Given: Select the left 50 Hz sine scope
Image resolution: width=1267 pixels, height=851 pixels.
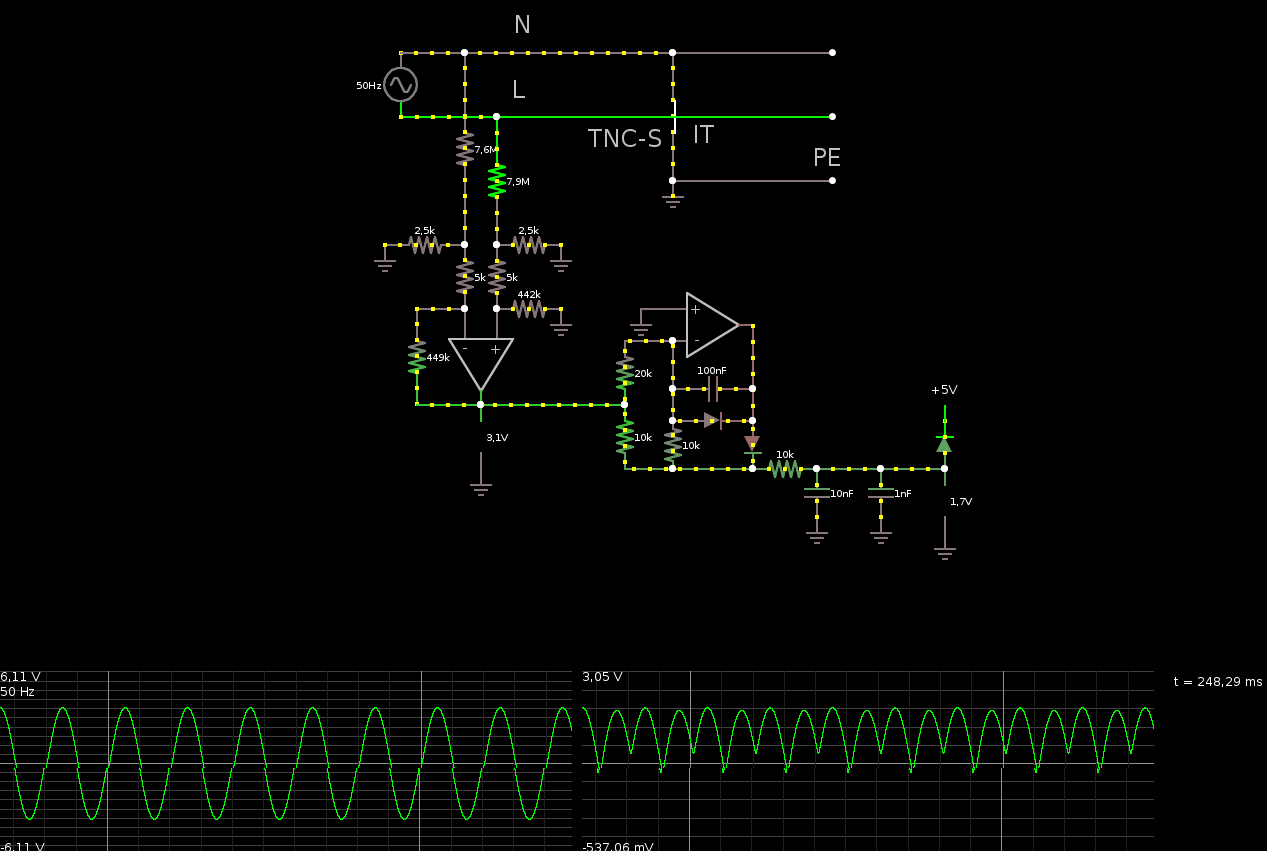Looking at the screenshot, I should pos(286,761).
